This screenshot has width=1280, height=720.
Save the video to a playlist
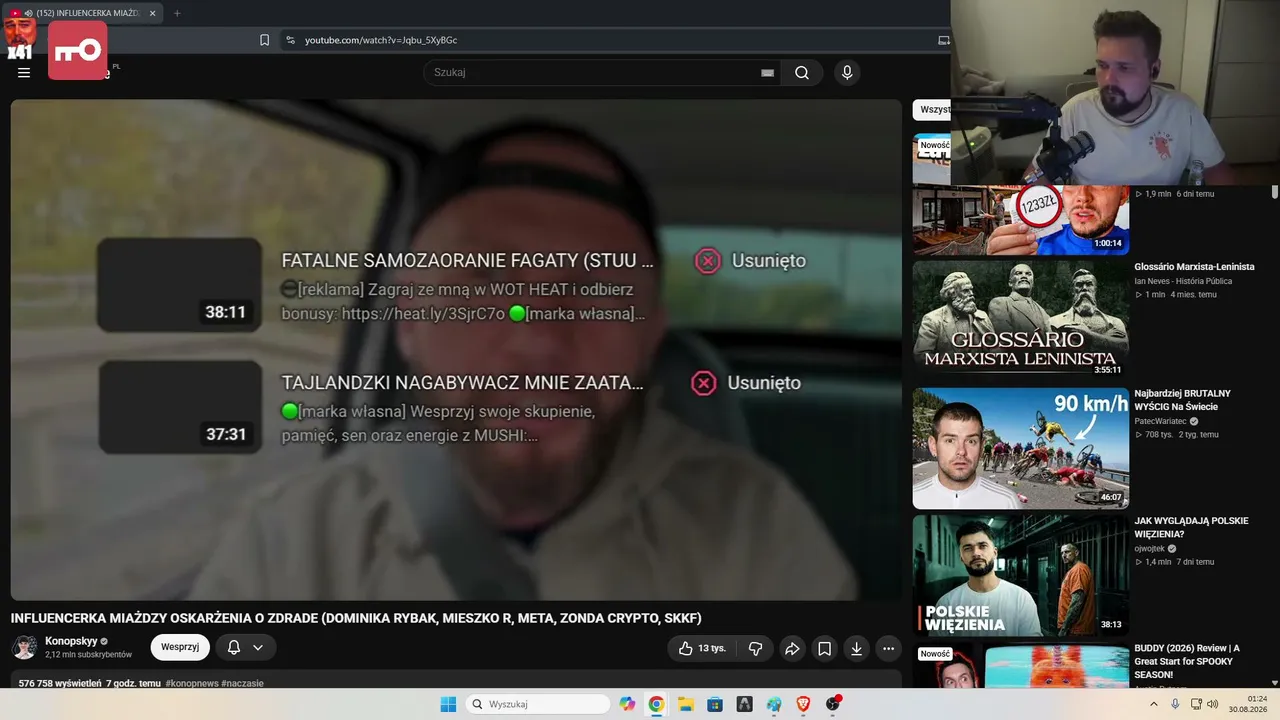pyautogui.click(x=824, y=648)
